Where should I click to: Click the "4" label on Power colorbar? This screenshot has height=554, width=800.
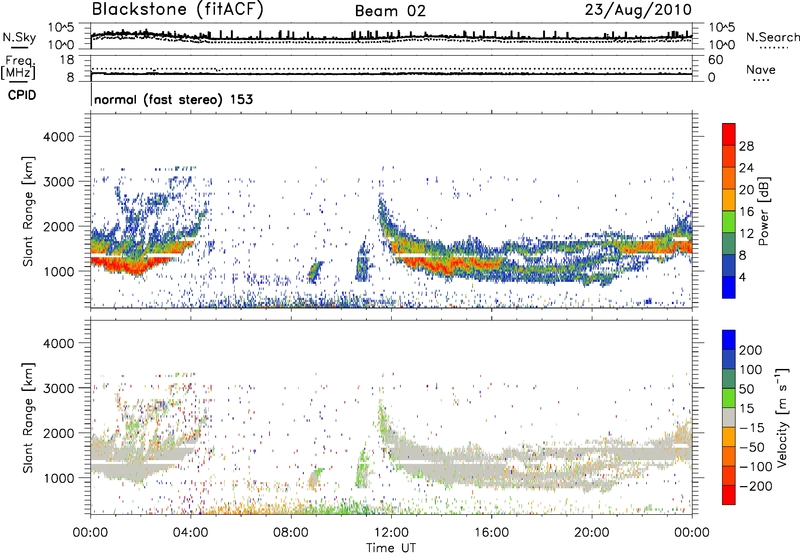click(742, 277)
